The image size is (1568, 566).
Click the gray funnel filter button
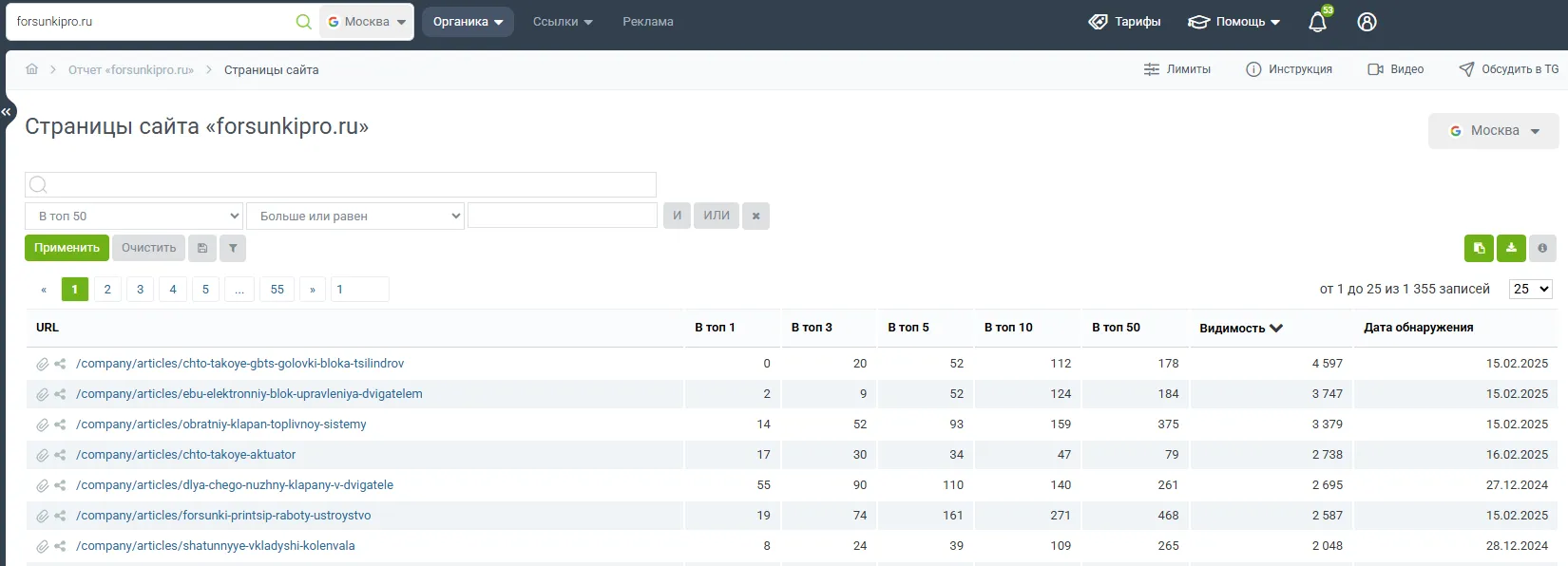pyautogui.click(x=233, y=248)
